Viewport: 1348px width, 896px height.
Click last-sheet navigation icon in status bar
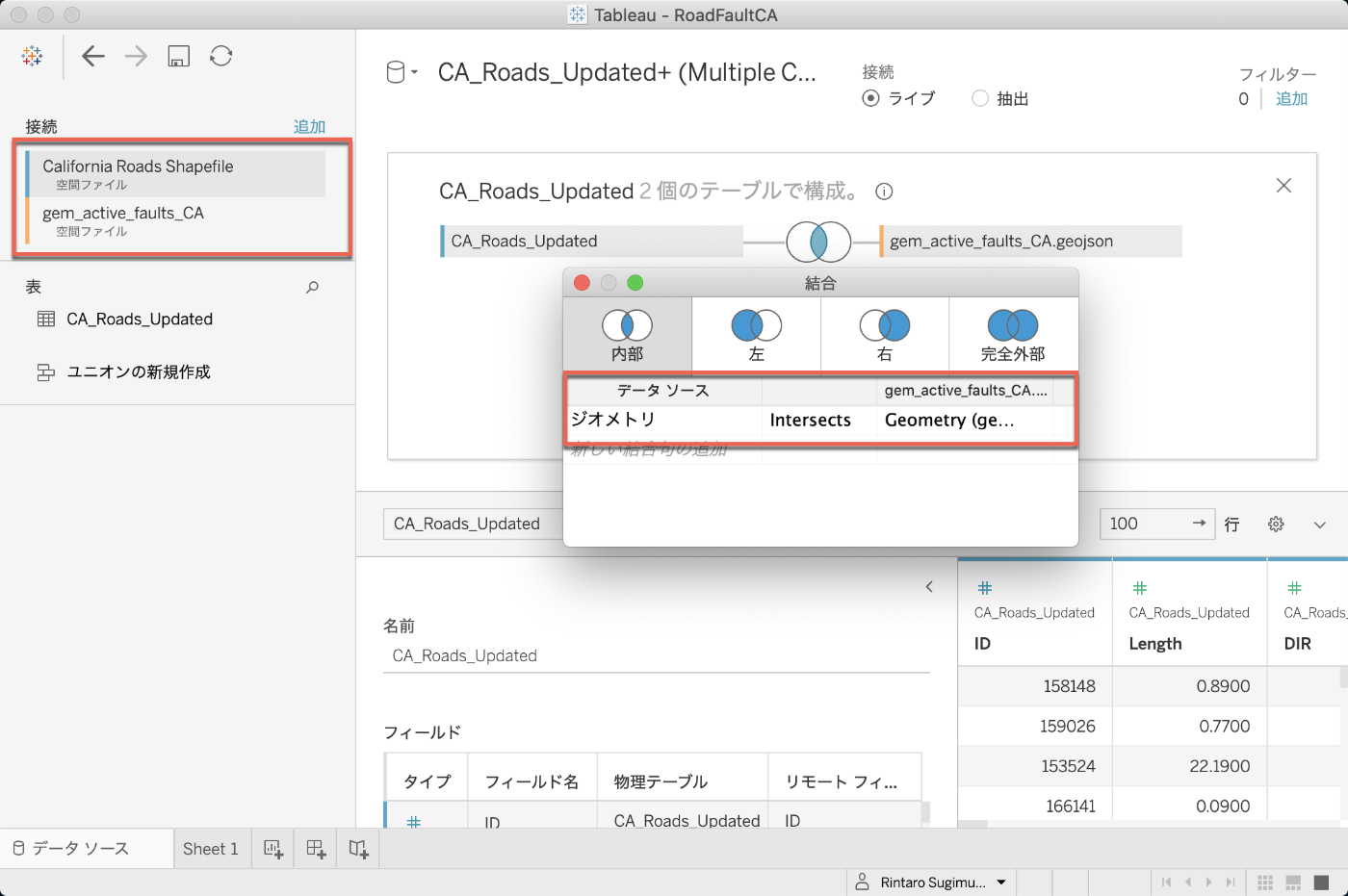(x=1230, y=883)
